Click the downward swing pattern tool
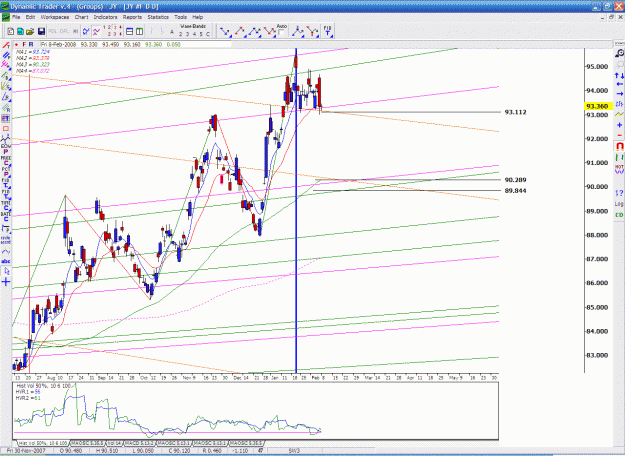 click(x=225, y=31)
